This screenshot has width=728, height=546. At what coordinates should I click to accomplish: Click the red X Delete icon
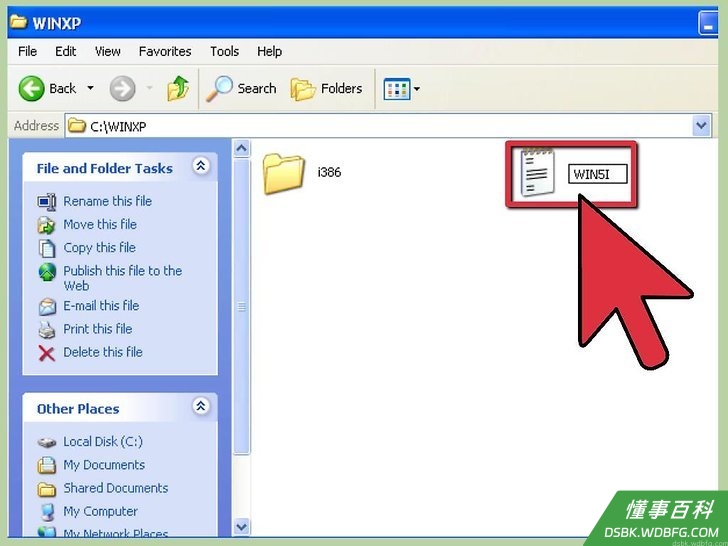click(x=46, y=353)
